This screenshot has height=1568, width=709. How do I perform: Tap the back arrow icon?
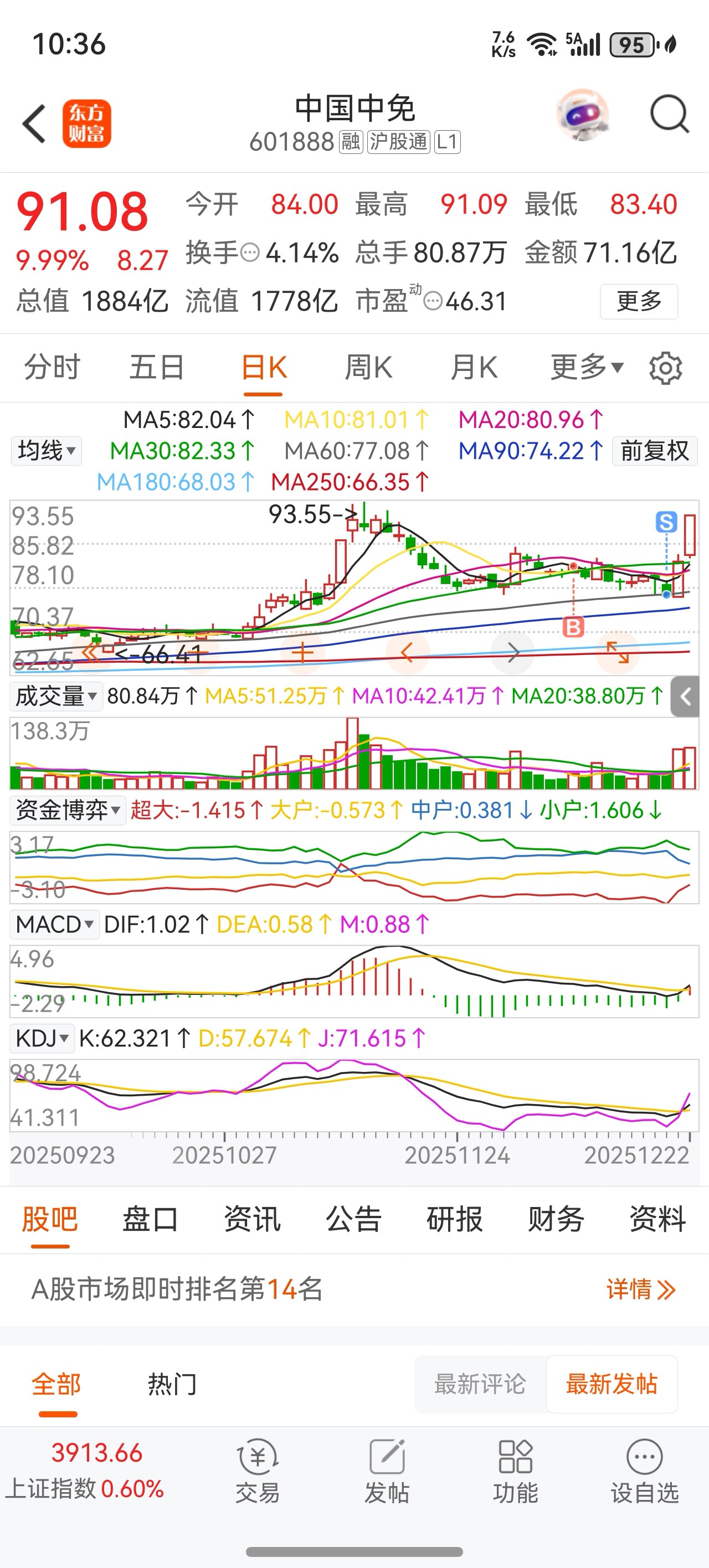pyautogui.click(x=34, y=123)
